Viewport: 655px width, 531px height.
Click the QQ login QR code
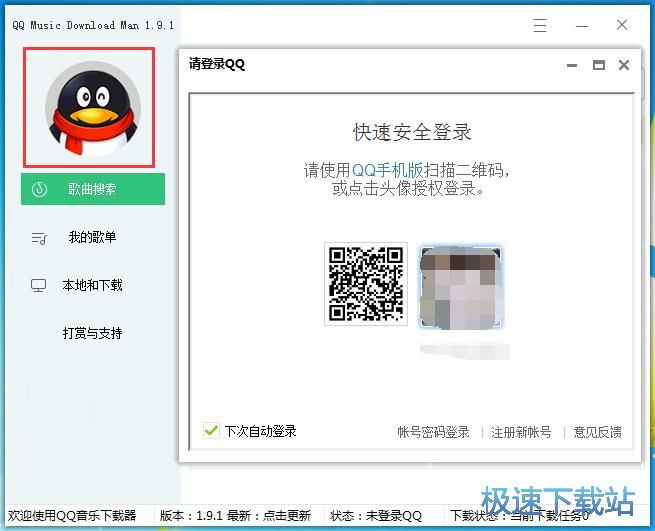tap(366, 284)
